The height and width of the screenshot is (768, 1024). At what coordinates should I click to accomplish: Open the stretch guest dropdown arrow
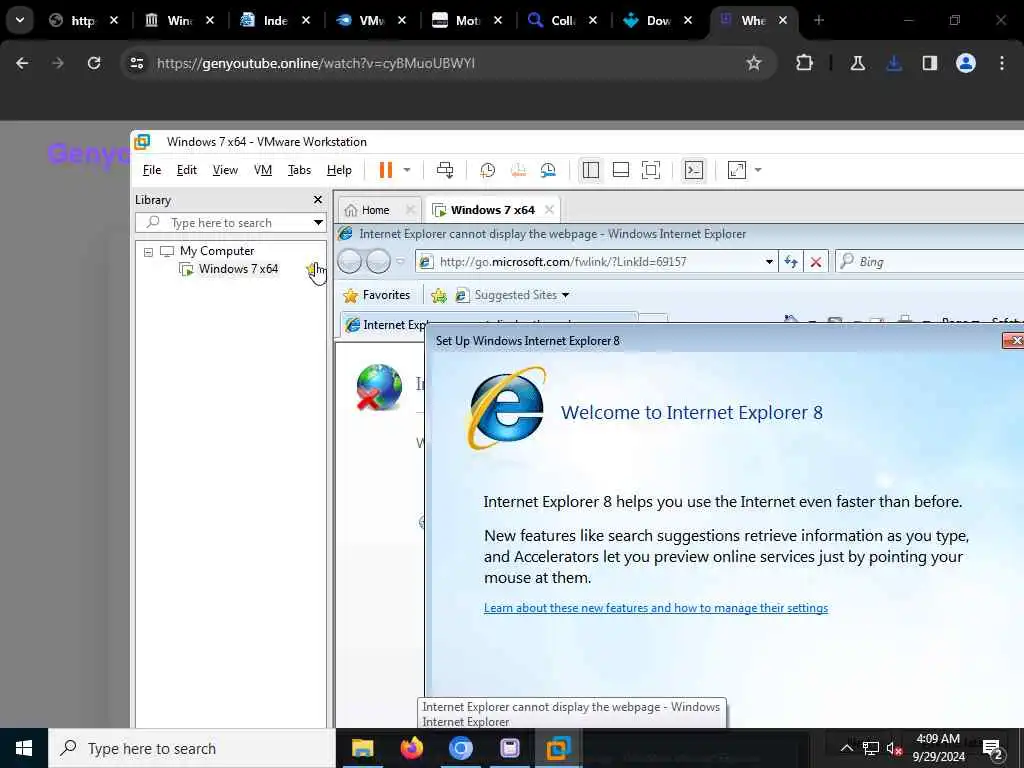point(758,170)
